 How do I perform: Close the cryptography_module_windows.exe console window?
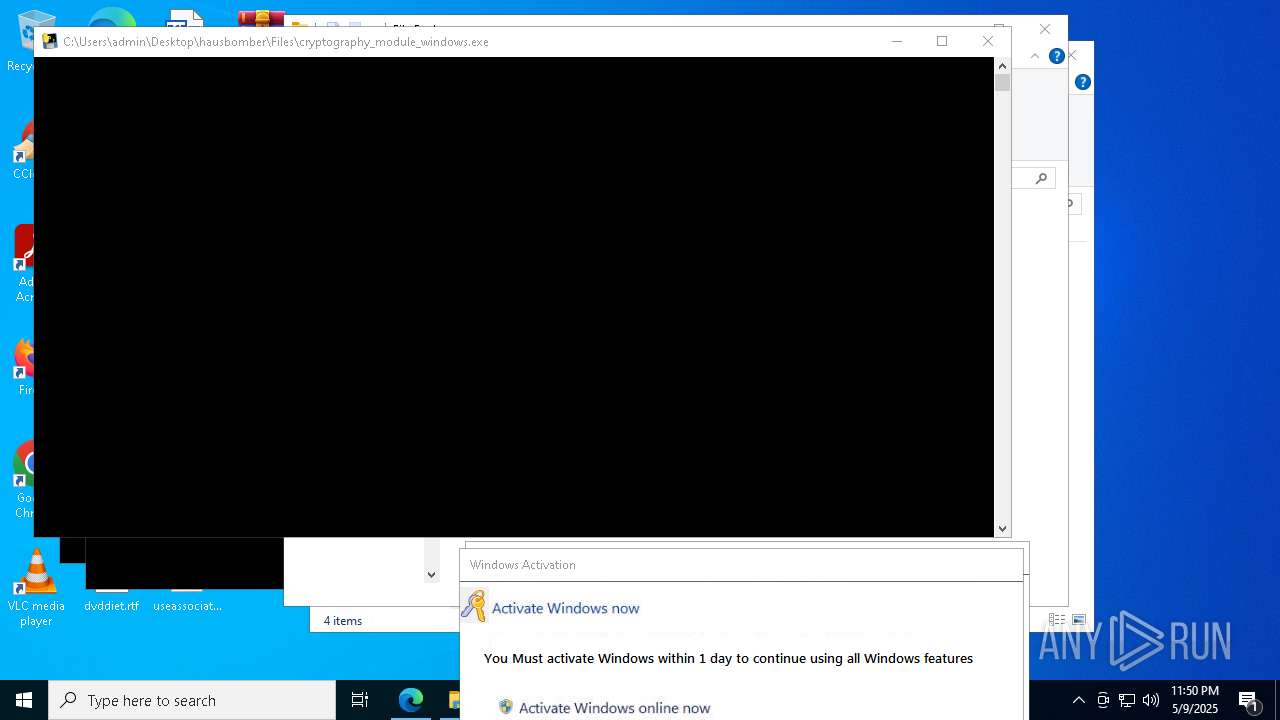tap(988, 41)
